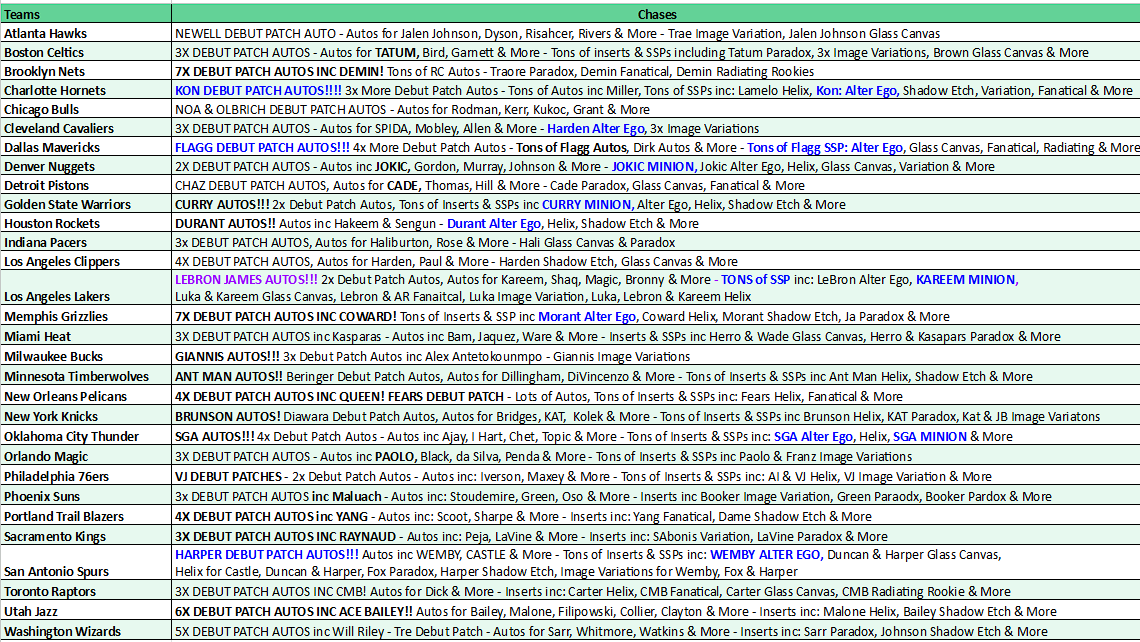Select the DURANT AUTOS chases cell
The image size is (1140, 642).
[656, 222]
